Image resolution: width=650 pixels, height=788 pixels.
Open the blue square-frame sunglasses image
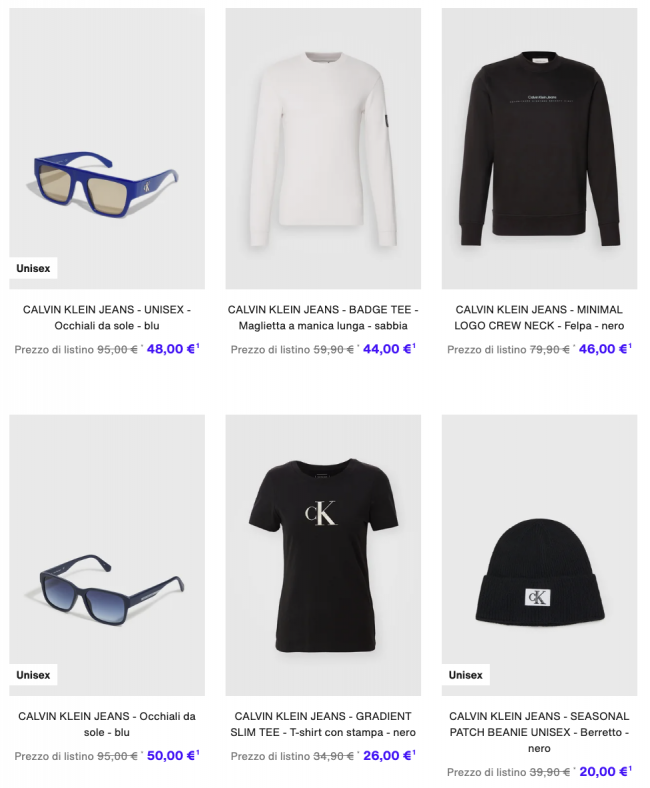[107, 148]
